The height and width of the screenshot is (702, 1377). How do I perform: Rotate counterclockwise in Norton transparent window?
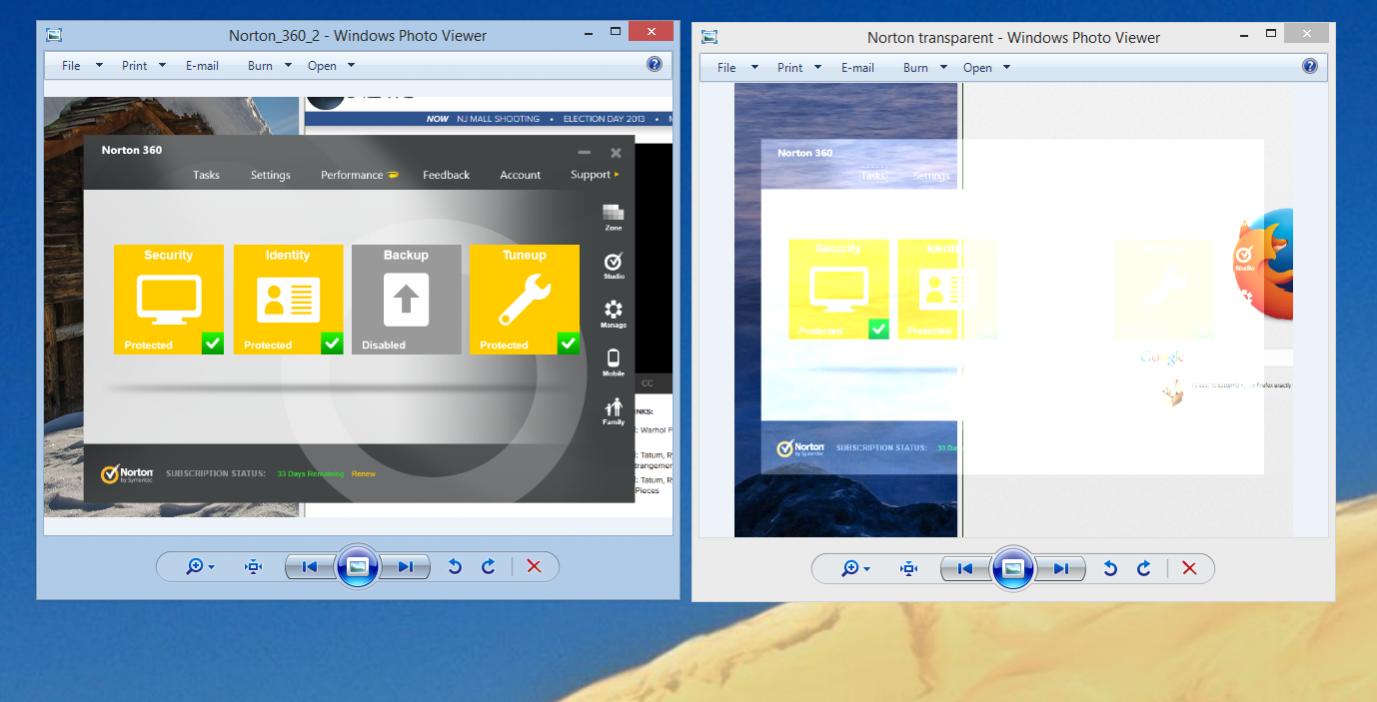tap(1110, 568)
